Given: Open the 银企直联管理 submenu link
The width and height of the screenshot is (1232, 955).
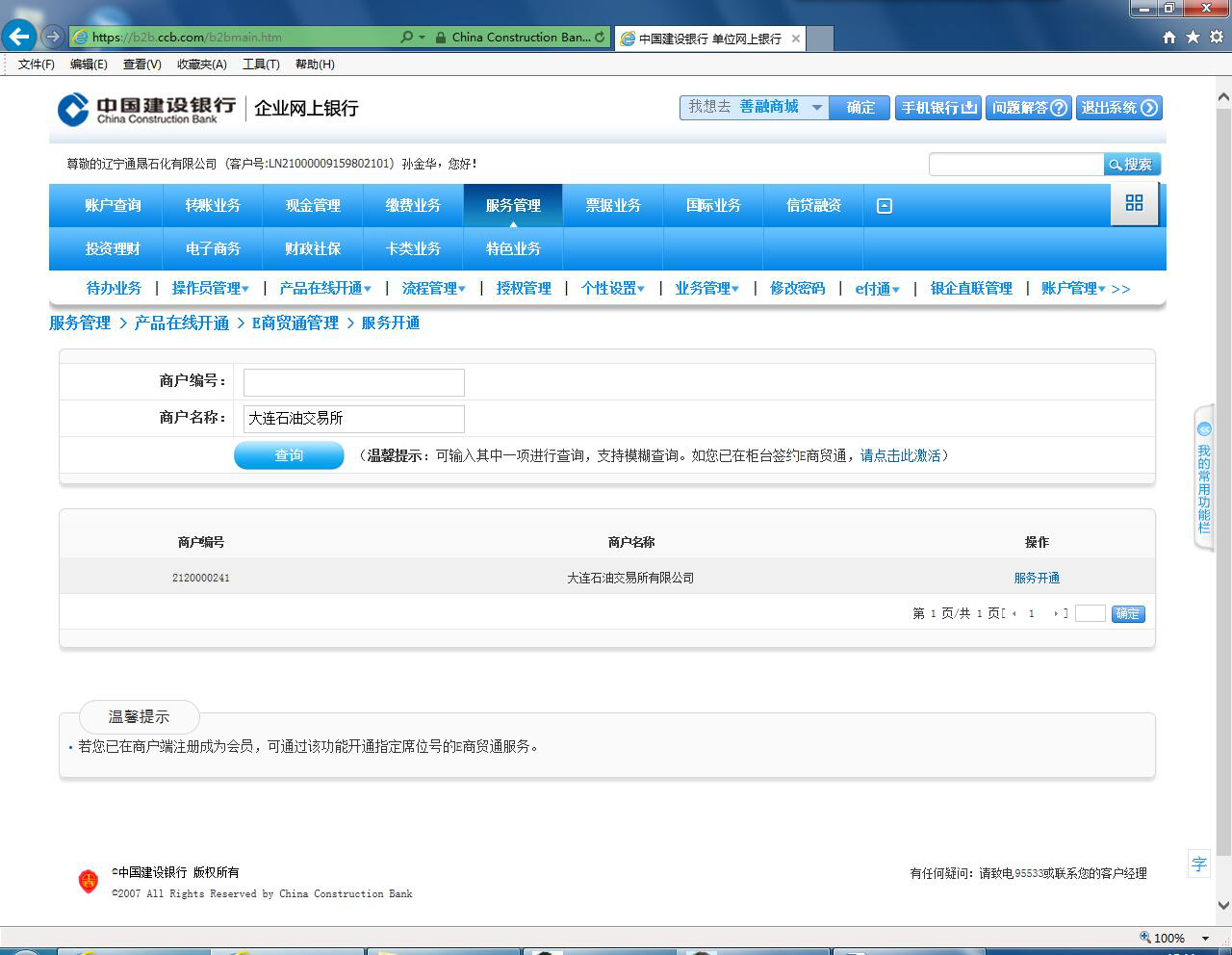Looking at the screenshot, I should point(971,289).
